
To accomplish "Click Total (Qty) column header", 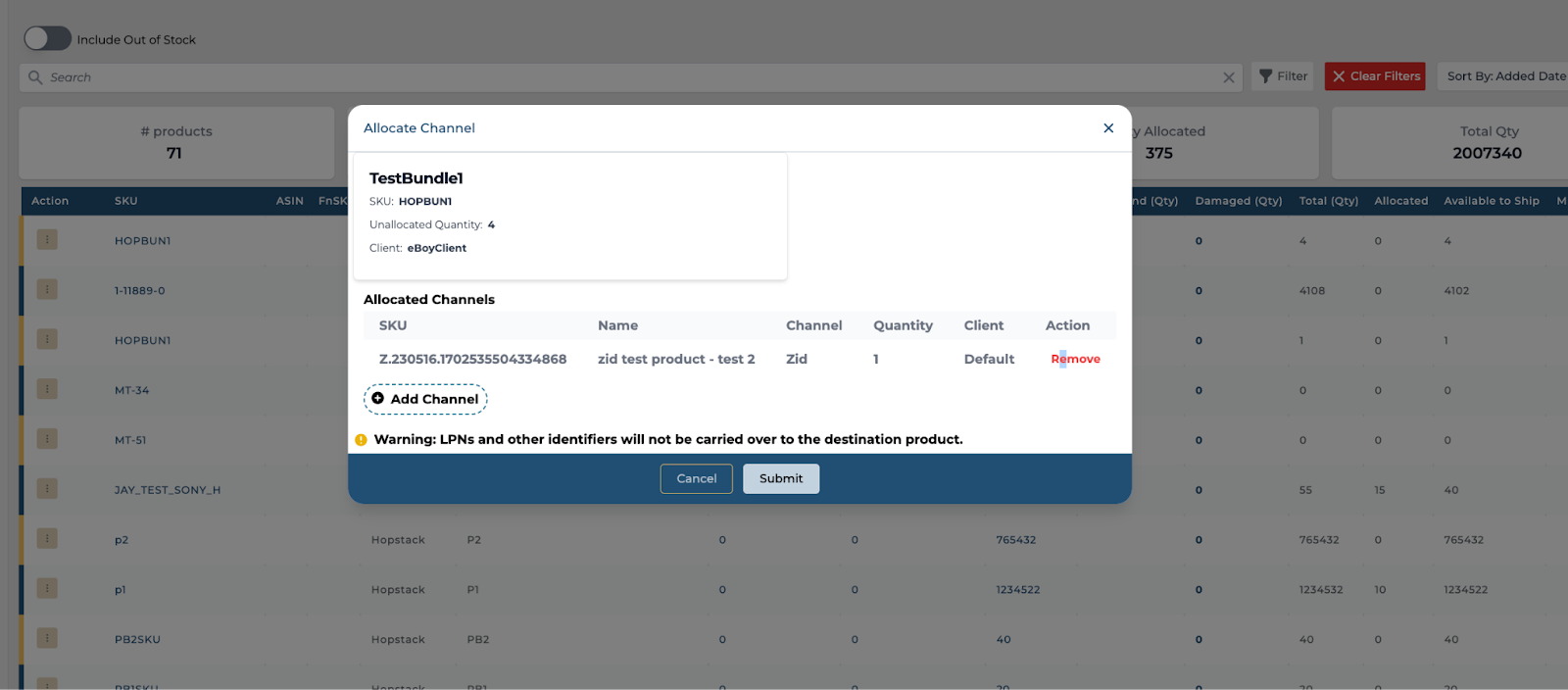I will (1328, 201).
